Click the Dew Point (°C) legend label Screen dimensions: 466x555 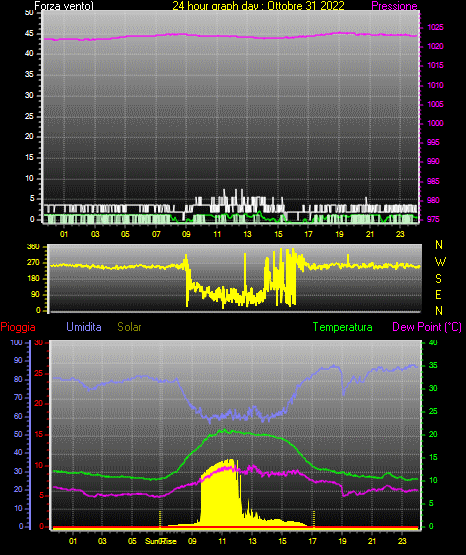tap(427, 327)
